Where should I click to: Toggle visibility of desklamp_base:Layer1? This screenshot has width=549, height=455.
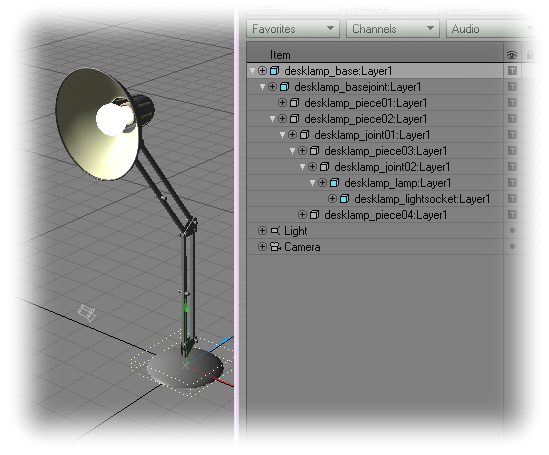pos(512,71)
